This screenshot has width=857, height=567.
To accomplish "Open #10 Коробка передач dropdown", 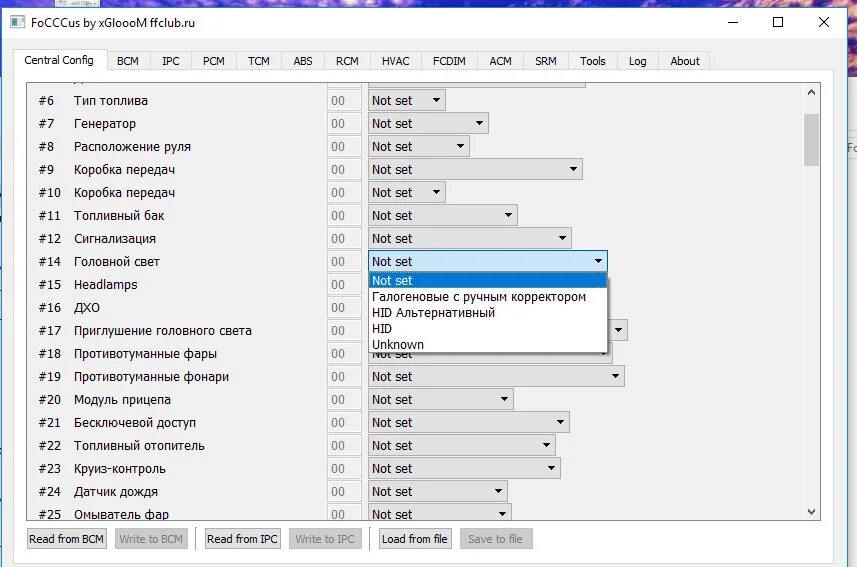I will click(407, 192).
